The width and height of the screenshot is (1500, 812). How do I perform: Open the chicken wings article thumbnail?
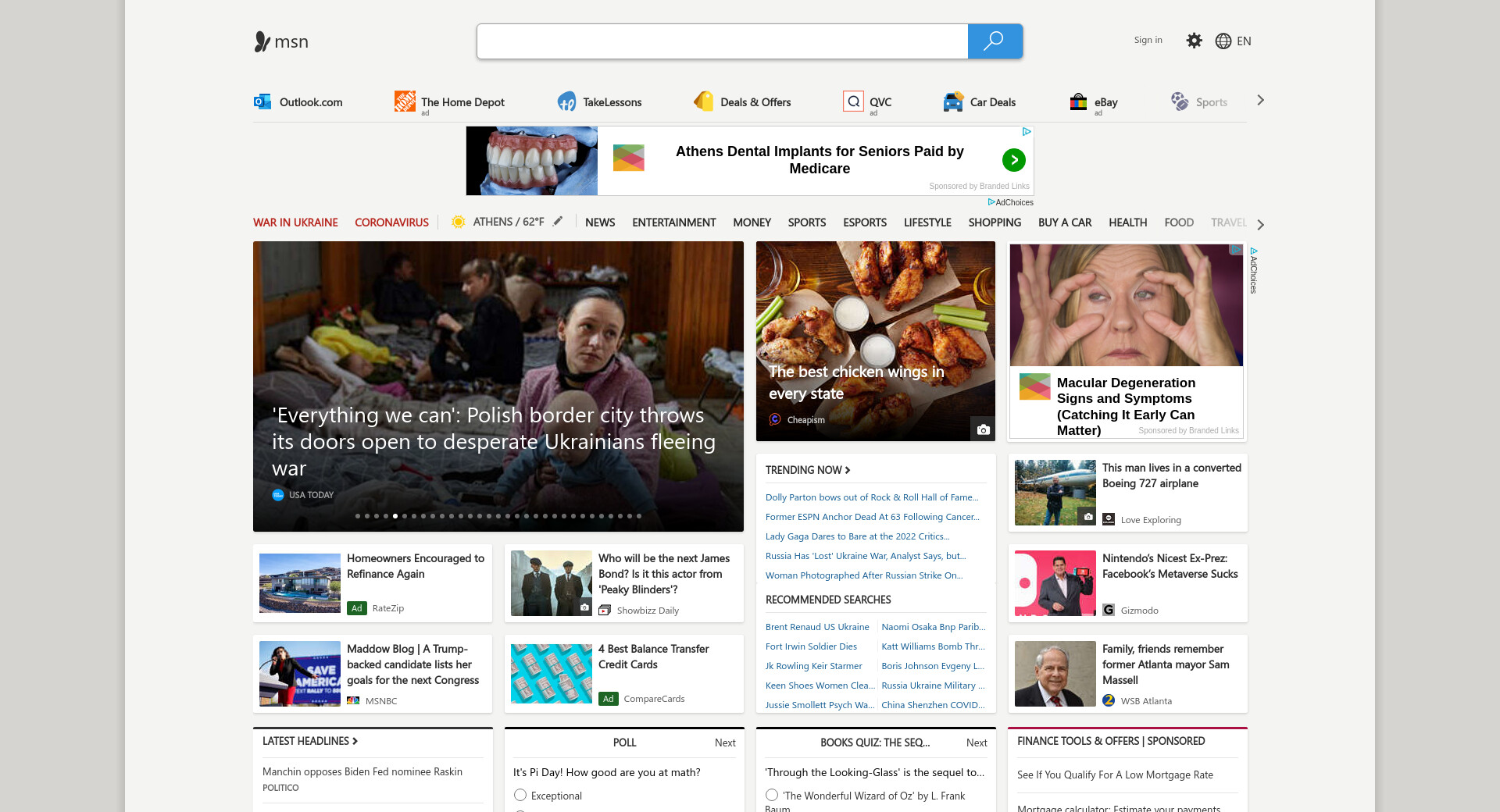coord(875,341)
